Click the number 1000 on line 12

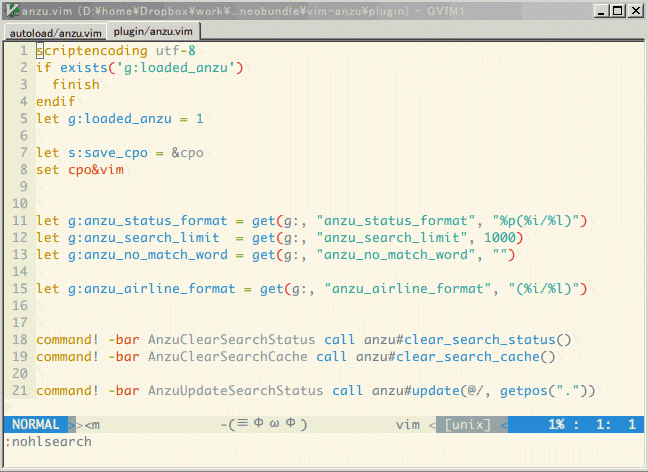point(500,238)
